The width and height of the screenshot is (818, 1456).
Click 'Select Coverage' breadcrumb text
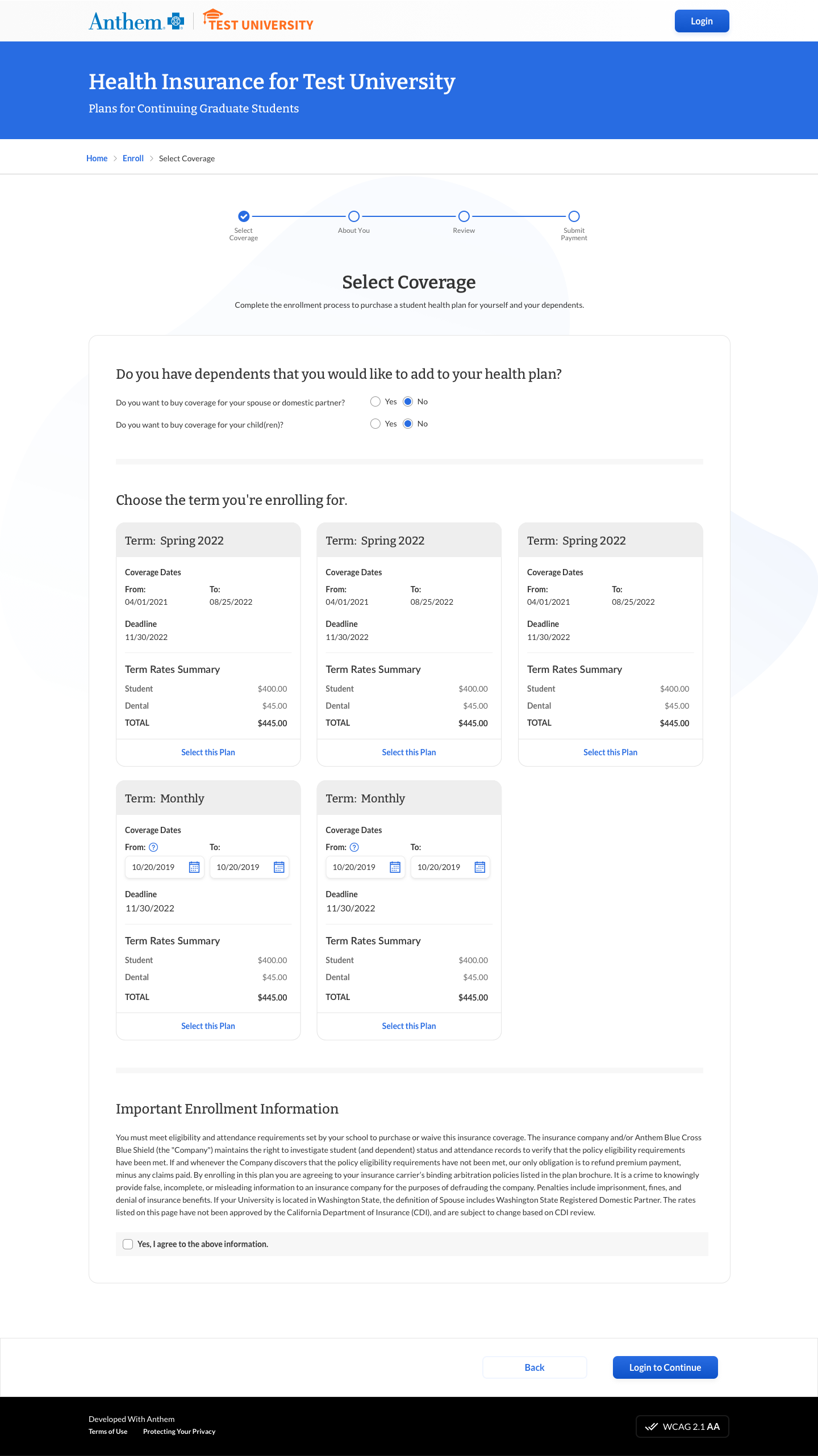pos(187,158)
